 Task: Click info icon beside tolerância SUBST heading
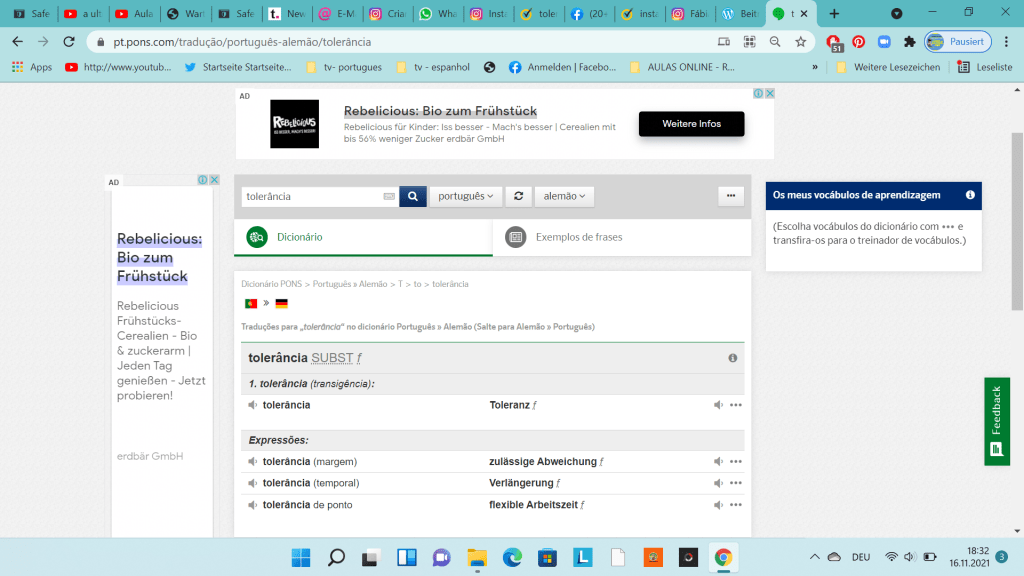732,358
